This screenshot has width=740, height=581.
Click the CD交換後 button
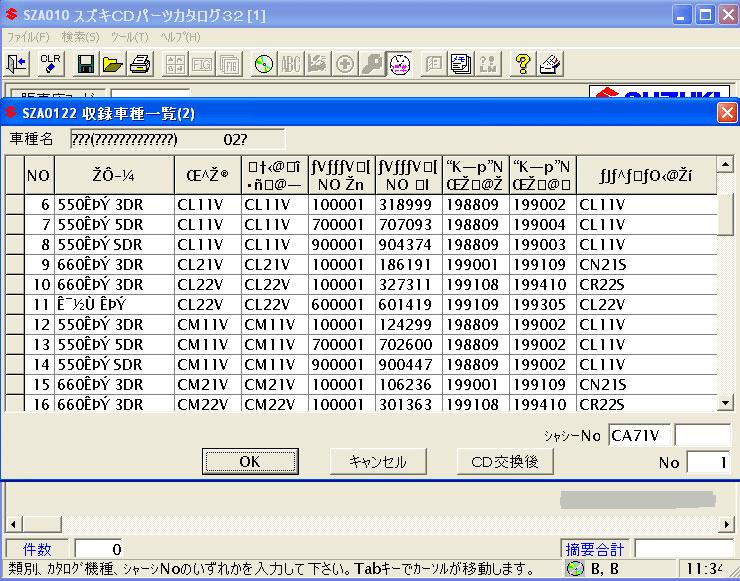(505, 461)
